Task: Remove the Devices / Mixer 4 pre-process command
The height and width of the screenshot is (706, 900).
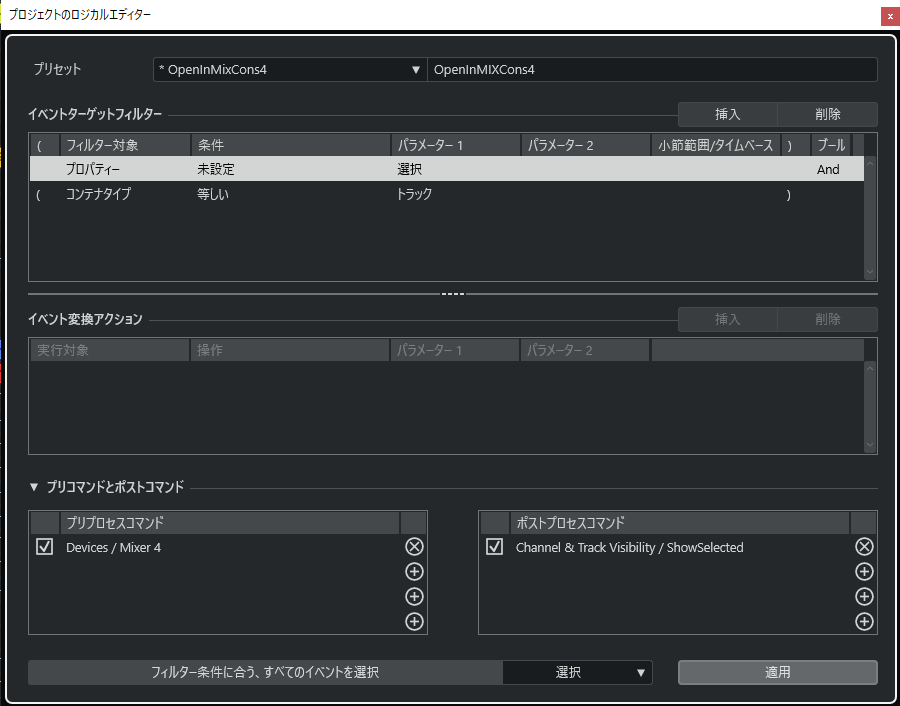Action: click(x=414, y=546)
